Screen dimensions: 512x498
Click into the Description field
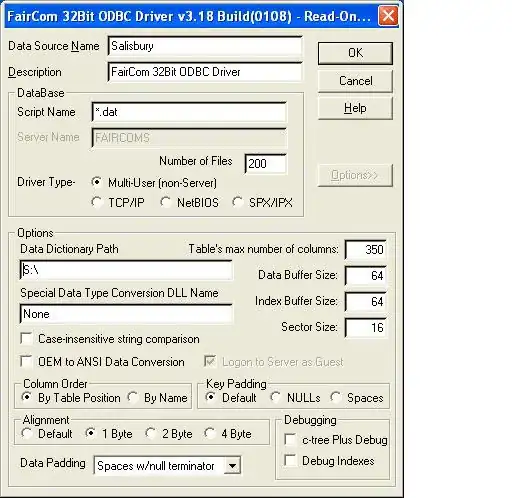pos(205,72)
